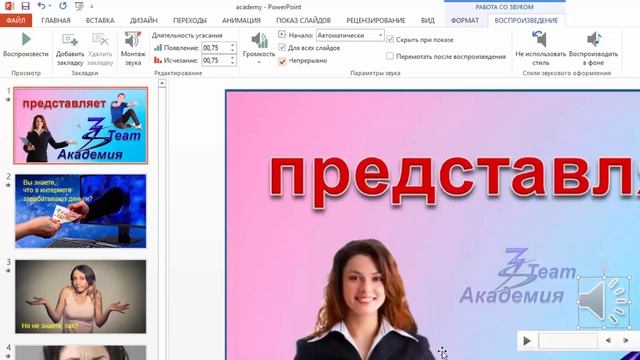This screenshot has height=360, width=640.
Task: Select the speaker audio icon on slide
Action: [604, 302]
